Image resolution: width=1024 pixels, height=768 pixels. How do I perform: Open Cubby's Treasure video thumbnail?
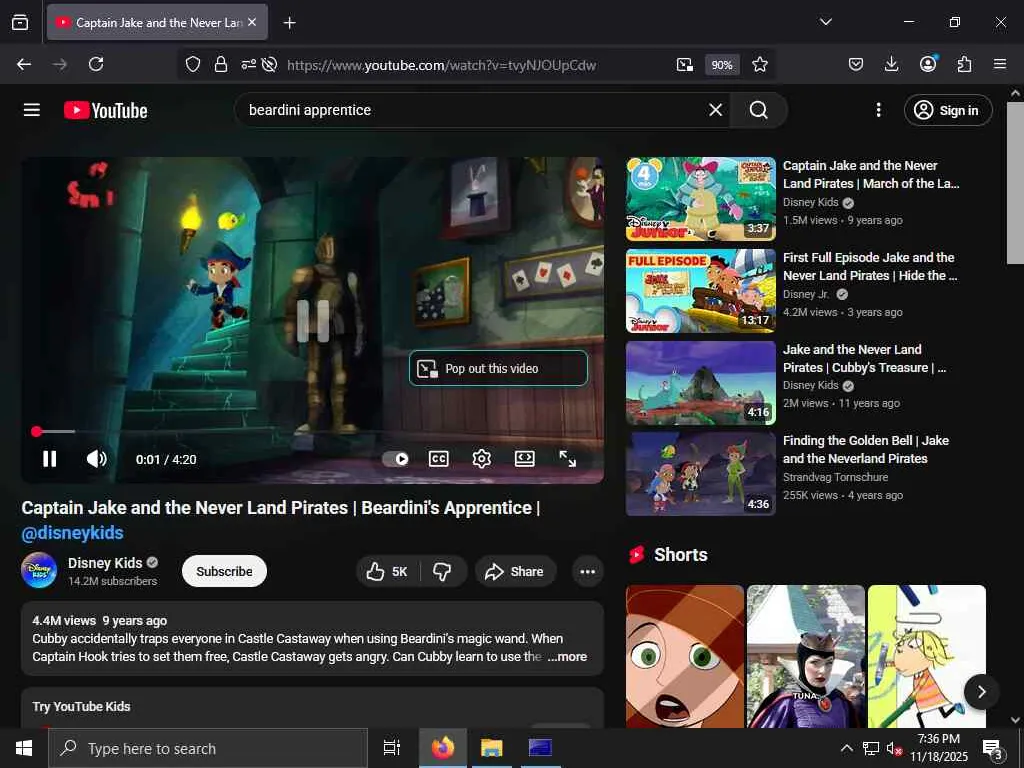(x=701, y=383)
